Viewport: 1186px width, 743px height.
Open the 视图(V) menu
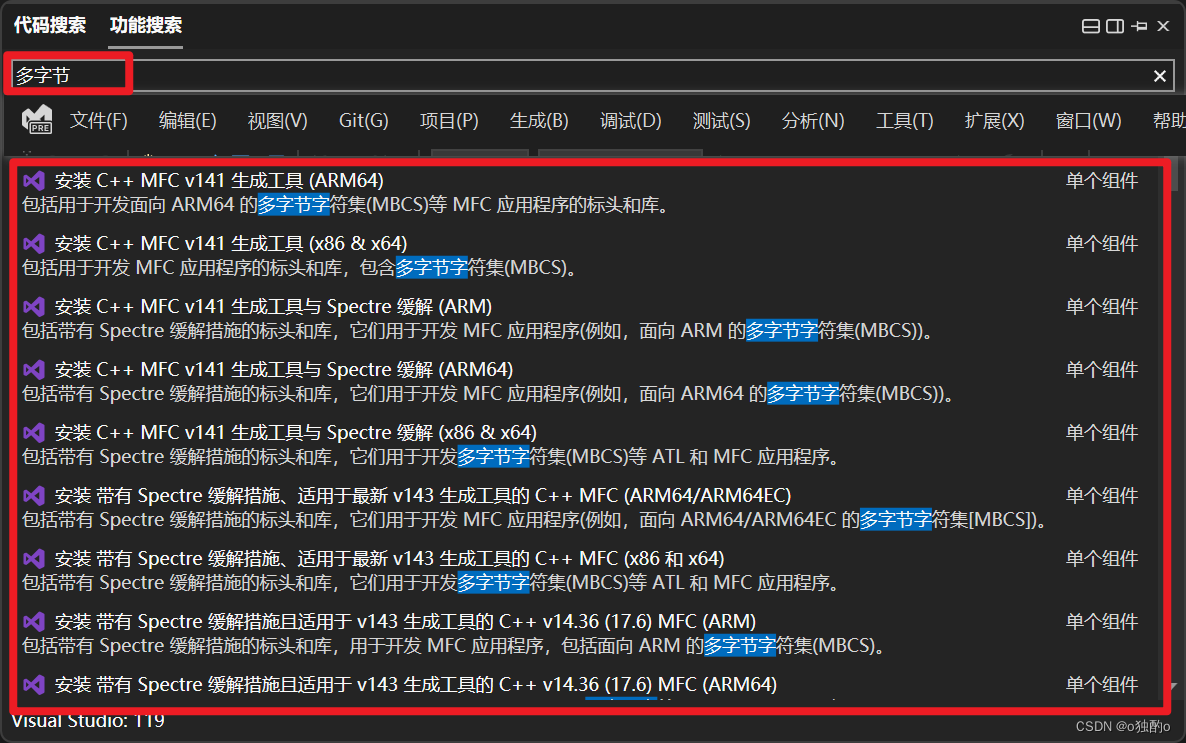pyautogui.click(x=278, y=120)
